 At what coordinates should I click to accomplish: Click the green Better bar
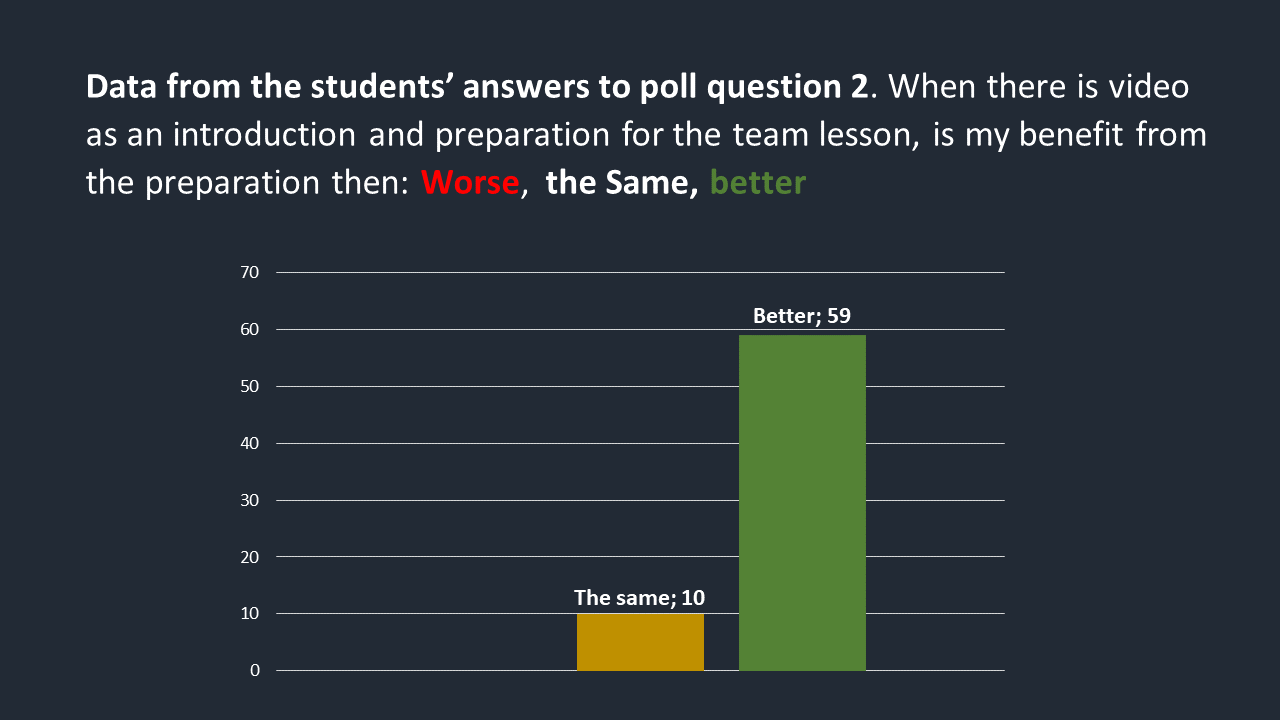[x=802, y=502]
